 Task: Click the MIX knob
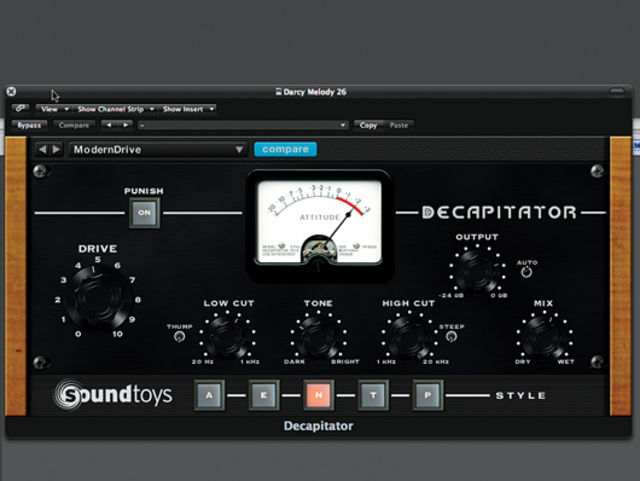[544, 337]
